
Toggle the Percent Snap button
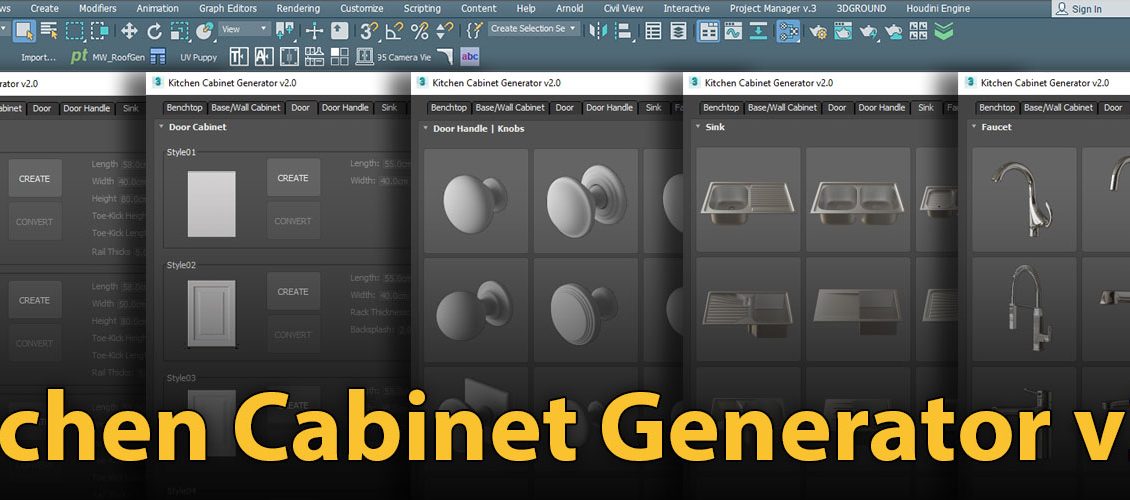coord(419,30)
